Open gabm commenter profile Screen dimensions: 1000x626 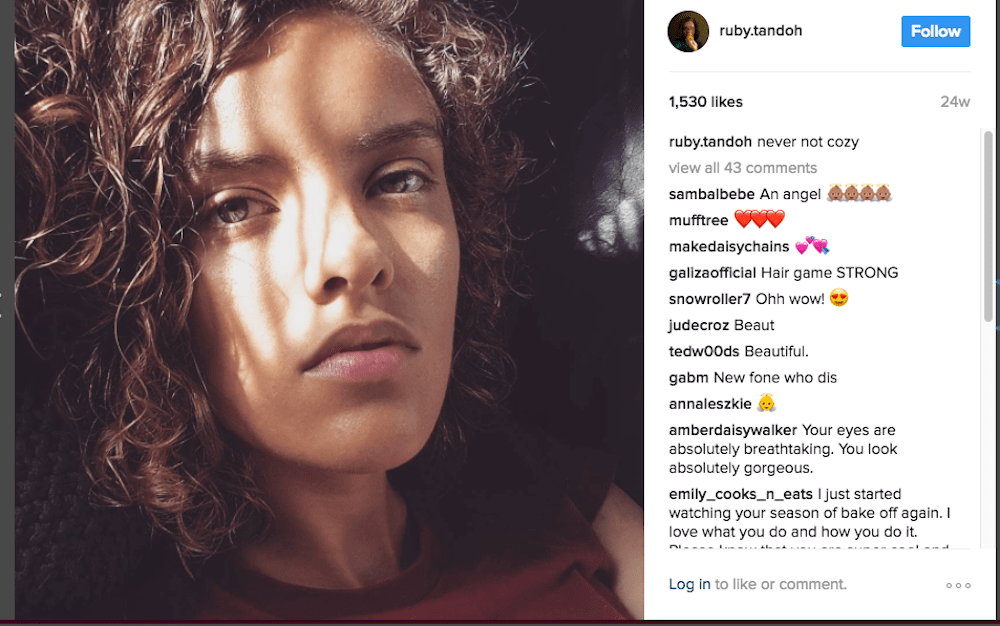[x=688, y=377]
